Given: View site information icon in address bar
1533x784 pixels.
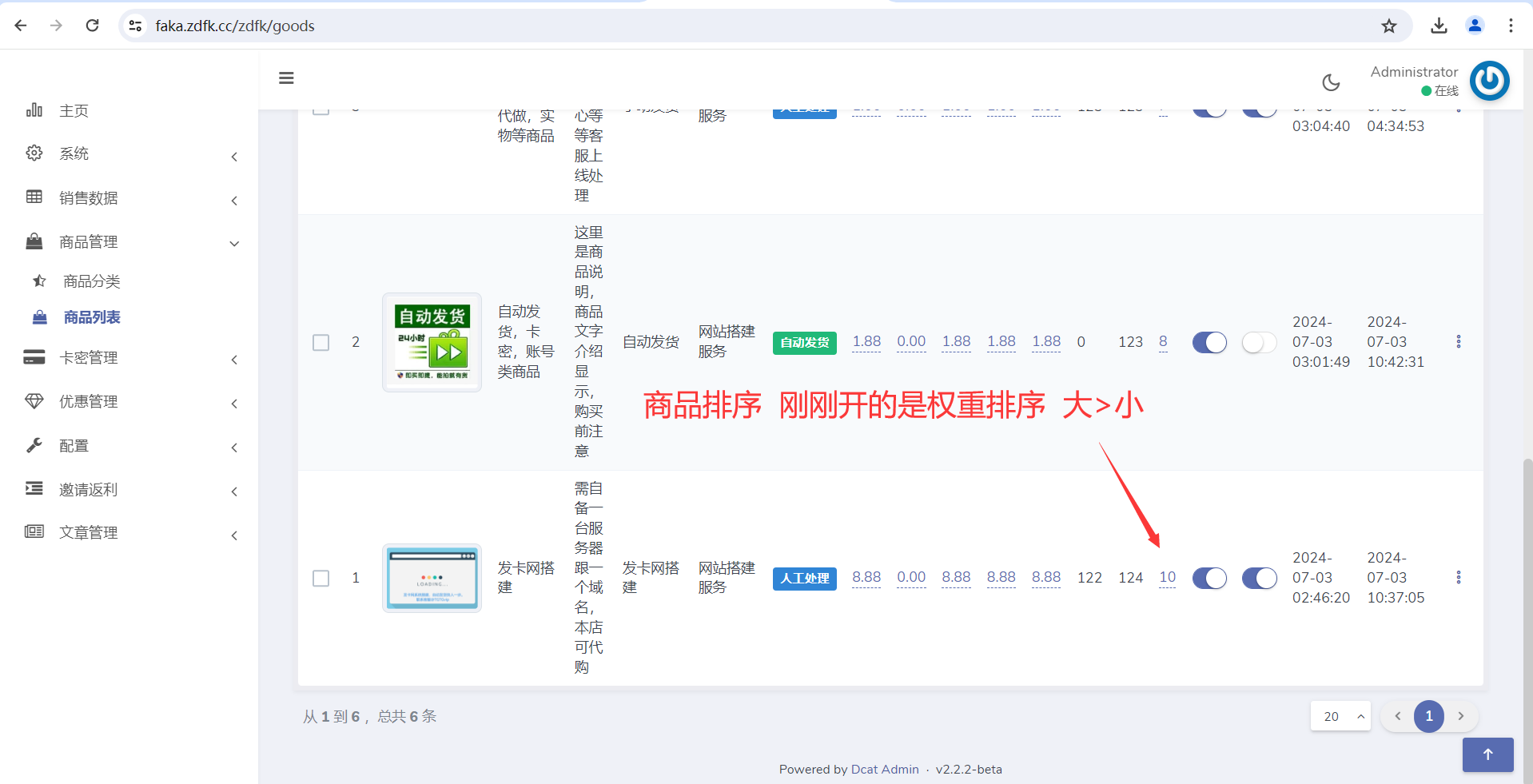Looking at the screenshot, I should click(x=136, y=26).
